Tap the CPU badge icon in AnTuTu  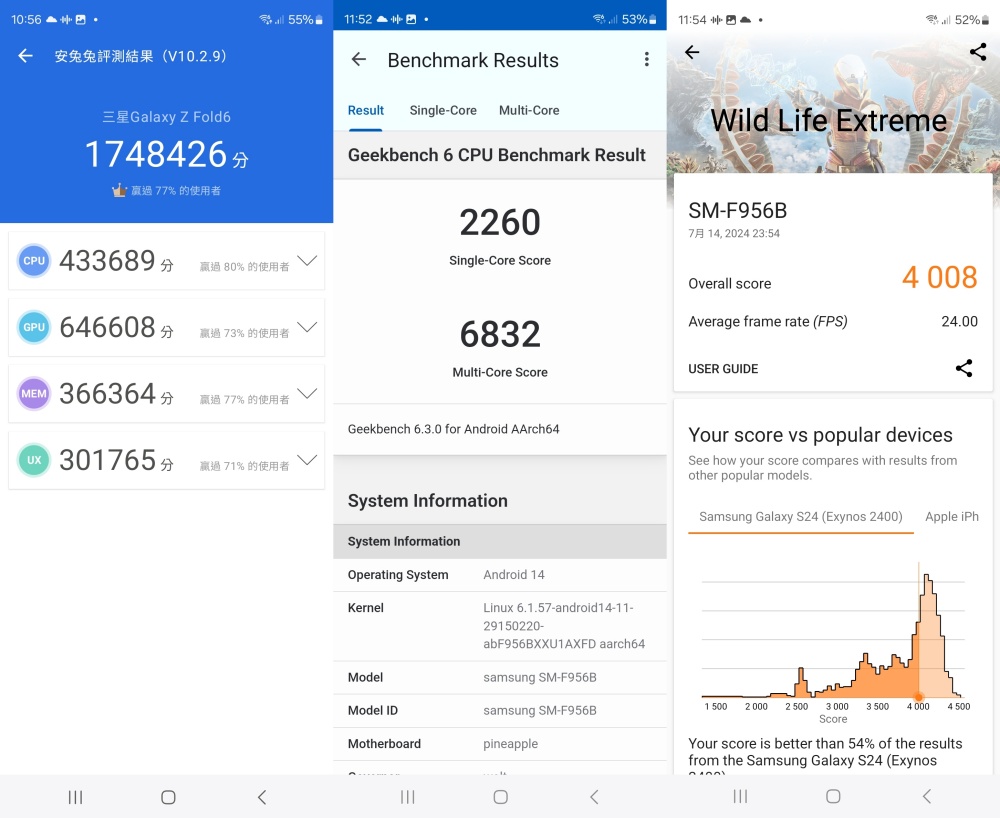point(34,261)
